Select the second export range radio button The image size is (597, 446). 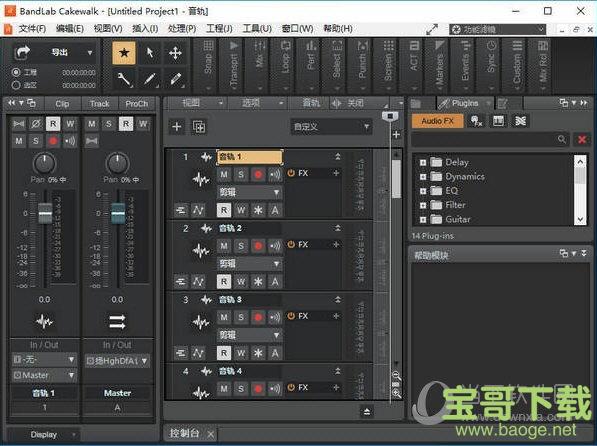click(x=16, y=85)
